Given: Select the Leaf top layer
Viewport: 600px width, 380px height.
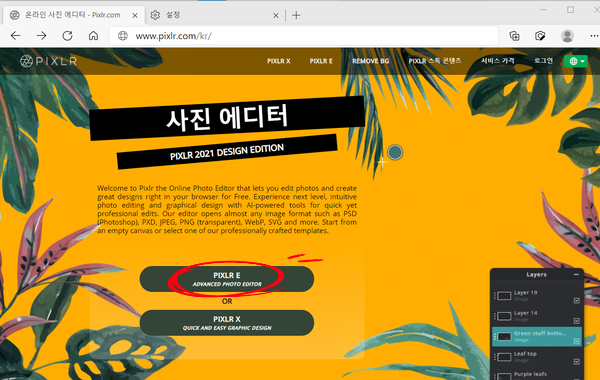Looking at the screenshot, I should click(537, 357).
